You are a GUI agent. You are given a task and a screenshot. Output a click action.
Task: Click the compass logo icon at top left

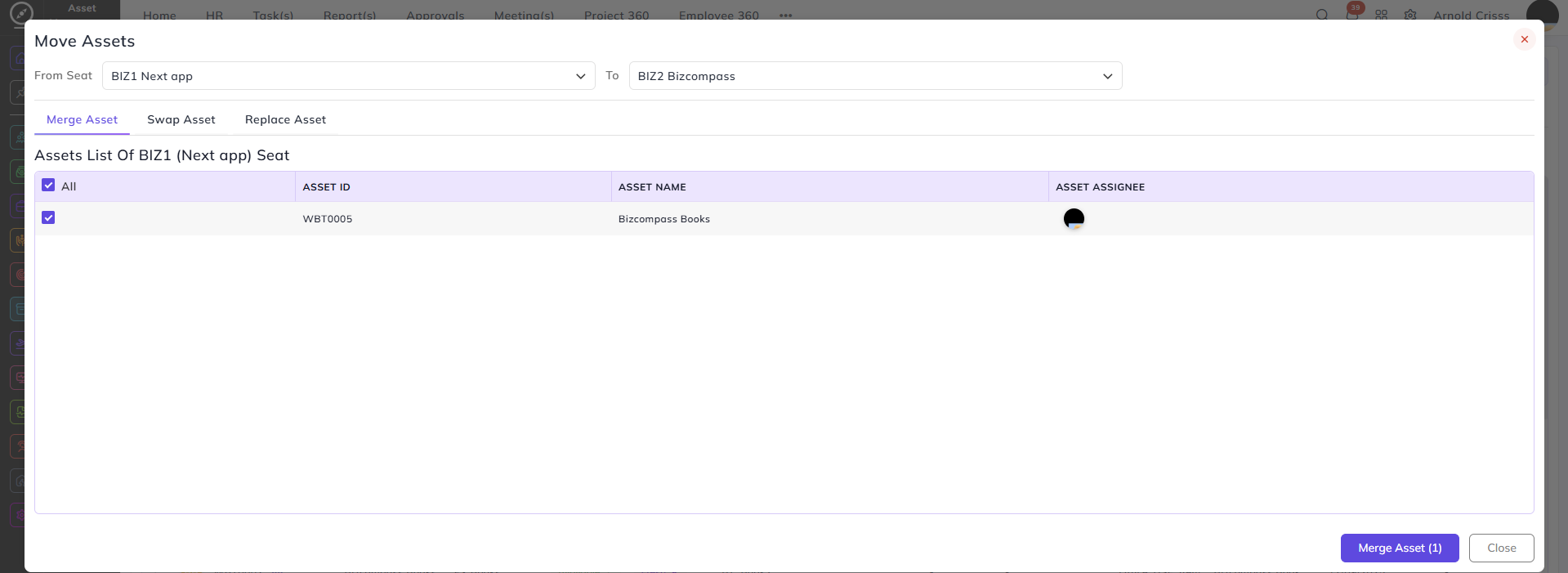pos(20,13)
